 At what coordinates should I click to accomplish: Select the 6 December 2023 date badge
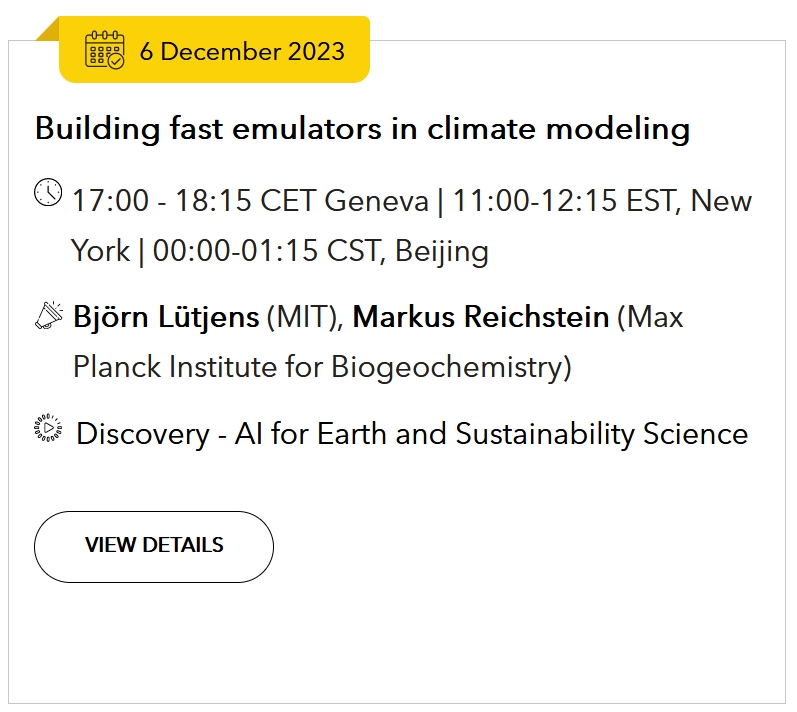pos(214,49)
